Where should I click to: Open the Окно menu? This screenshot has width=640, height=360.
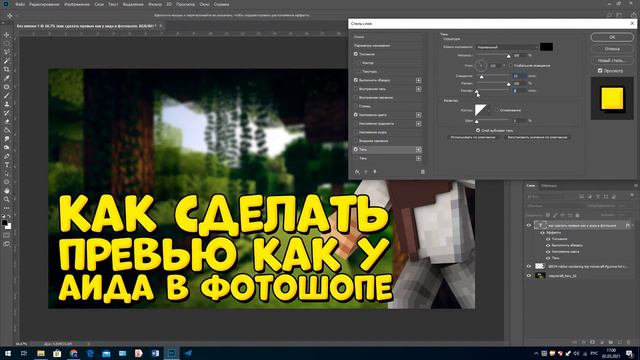pos(204,4)
